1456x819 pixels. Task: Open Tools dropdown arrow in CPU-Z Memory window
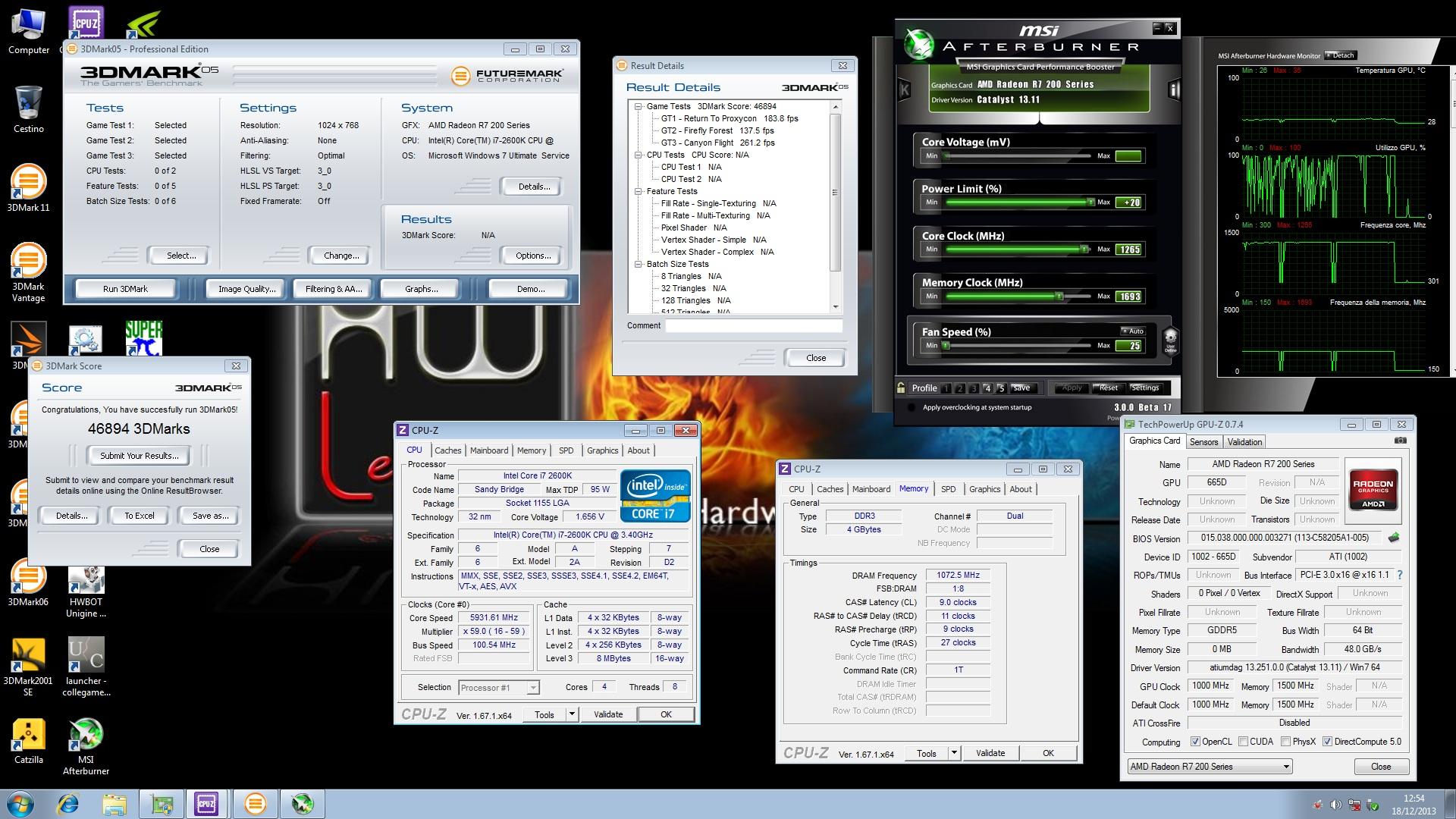[954, 753]
